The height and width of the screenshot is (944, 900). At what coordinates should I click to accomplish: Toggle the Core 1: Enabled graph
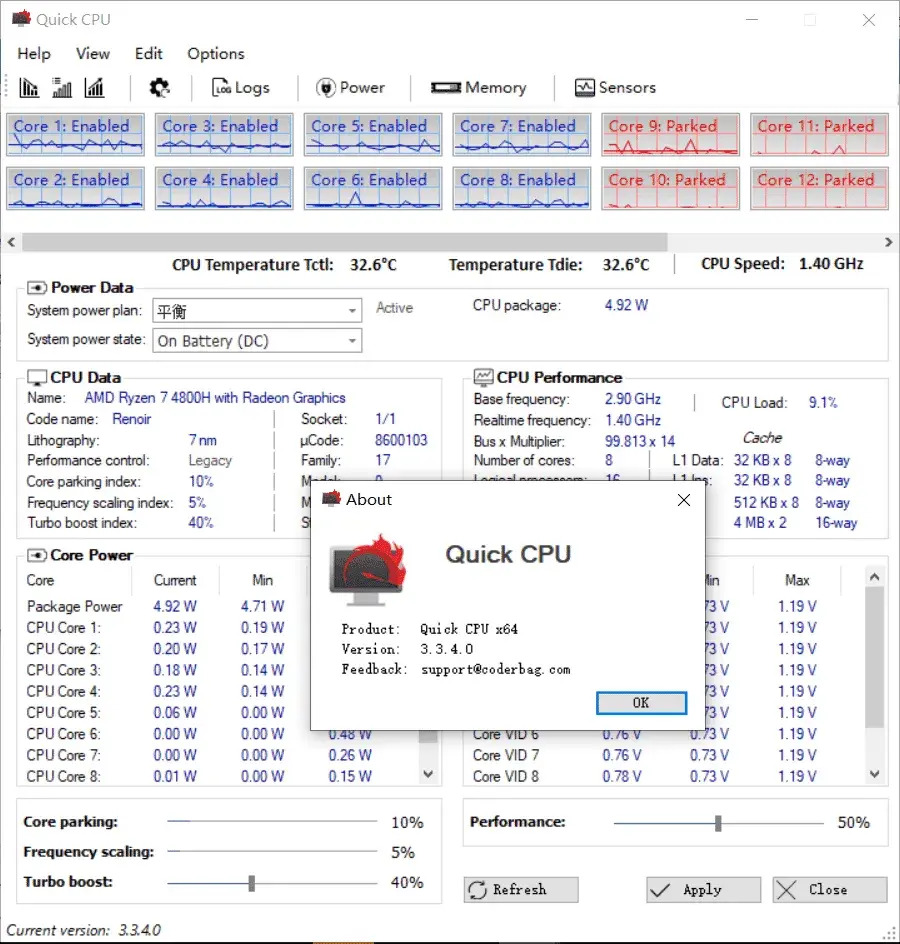[75, 135]
